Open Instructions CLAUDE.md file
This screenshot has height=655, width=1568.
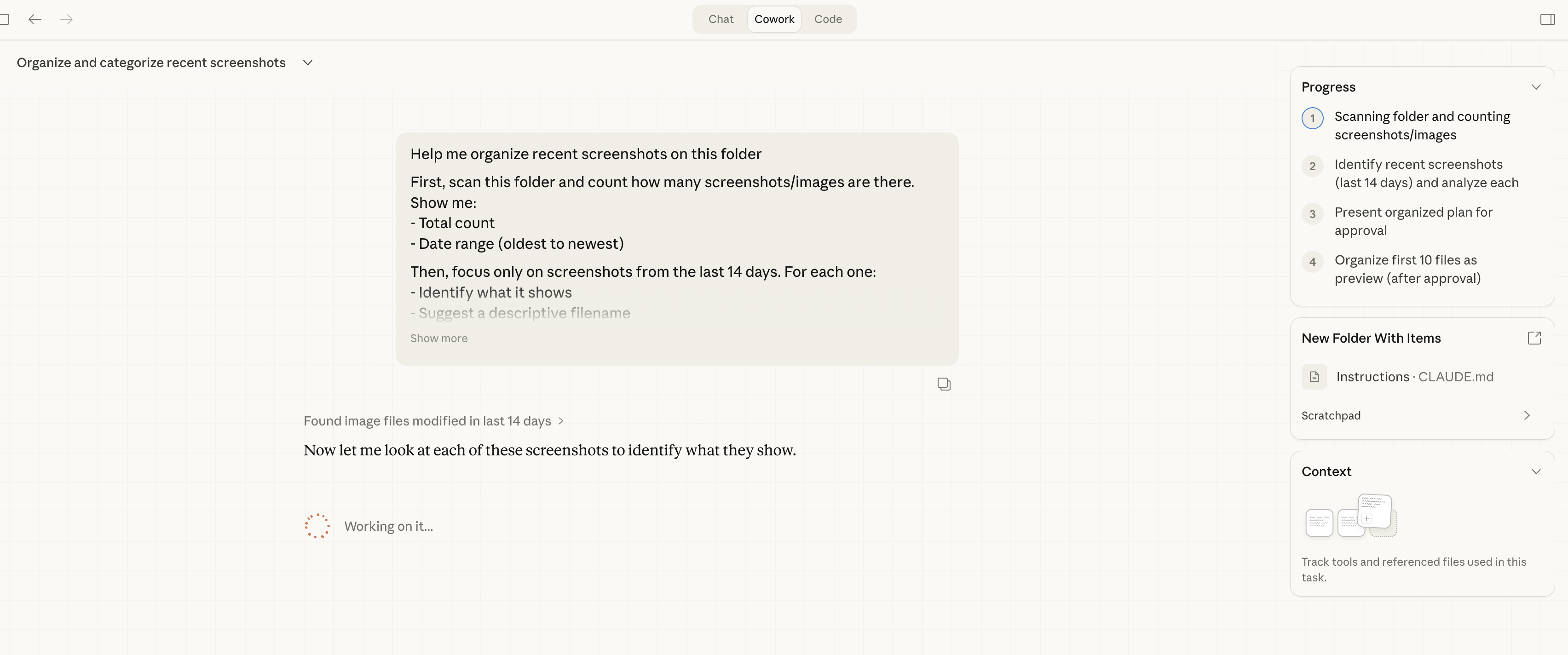1415,377
